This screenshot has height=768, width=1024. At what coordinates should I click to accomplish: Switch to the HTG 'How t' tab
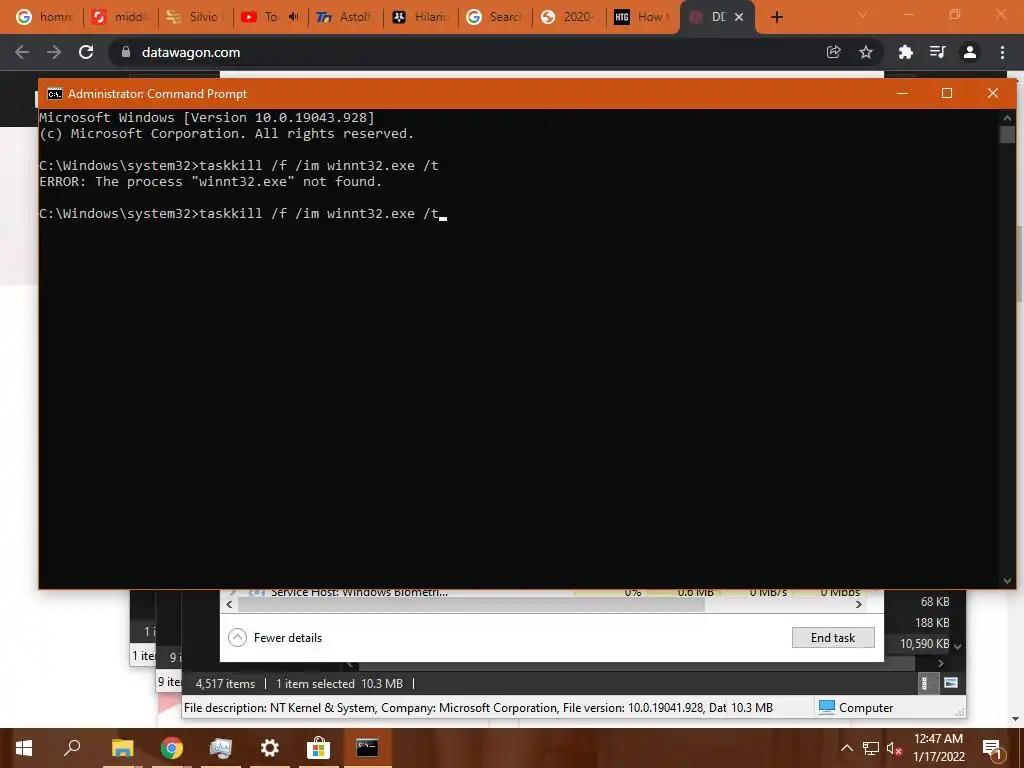point(644,17)
